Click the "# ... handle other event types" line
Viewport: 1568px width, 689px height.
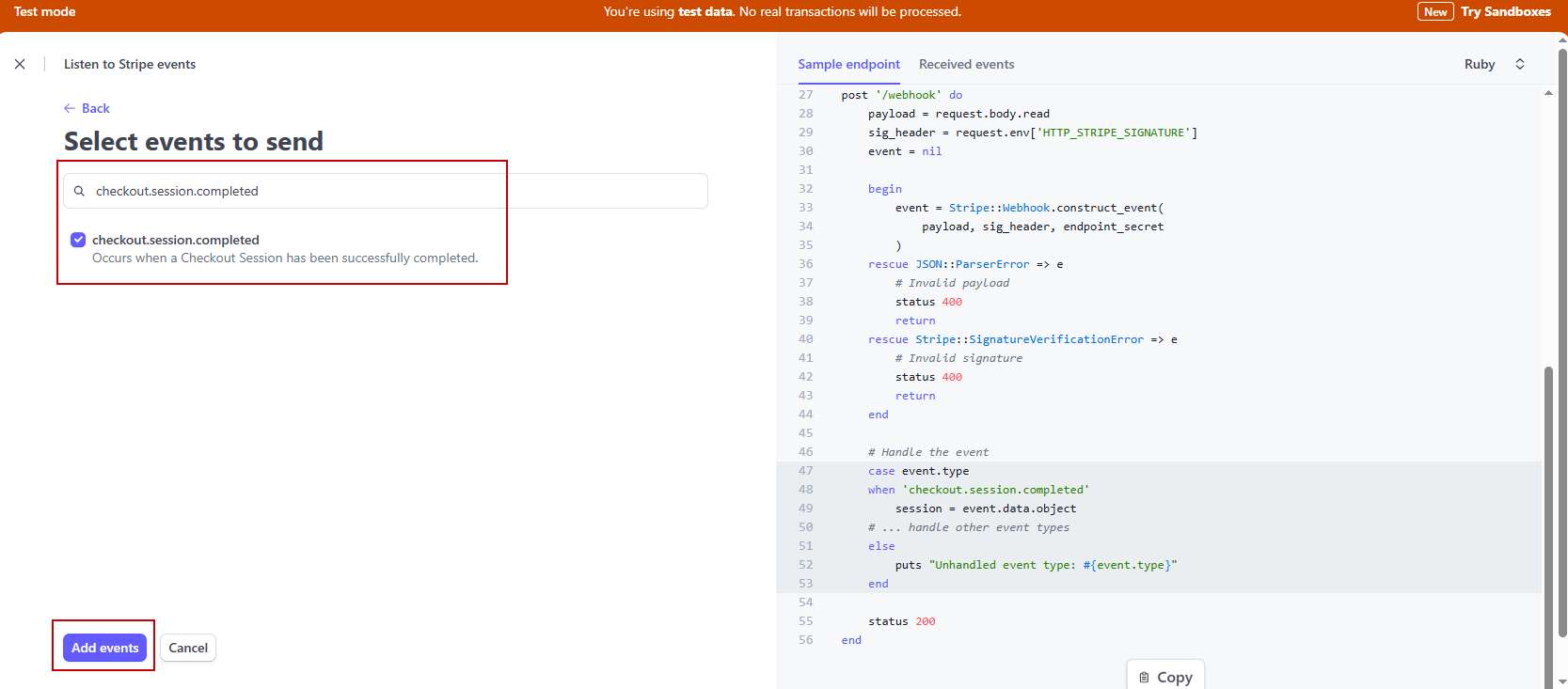coord(969,527)
